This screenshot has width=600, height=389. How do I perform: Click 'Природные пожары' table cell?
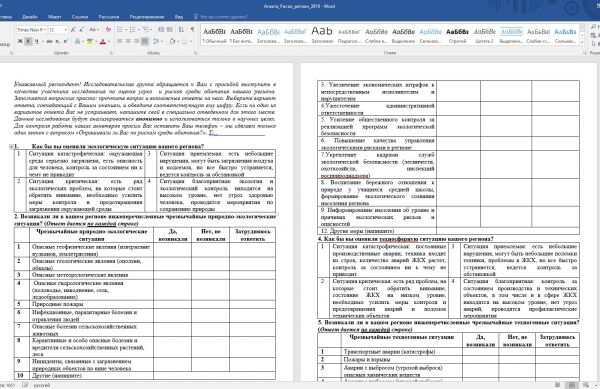coord(92,304)
